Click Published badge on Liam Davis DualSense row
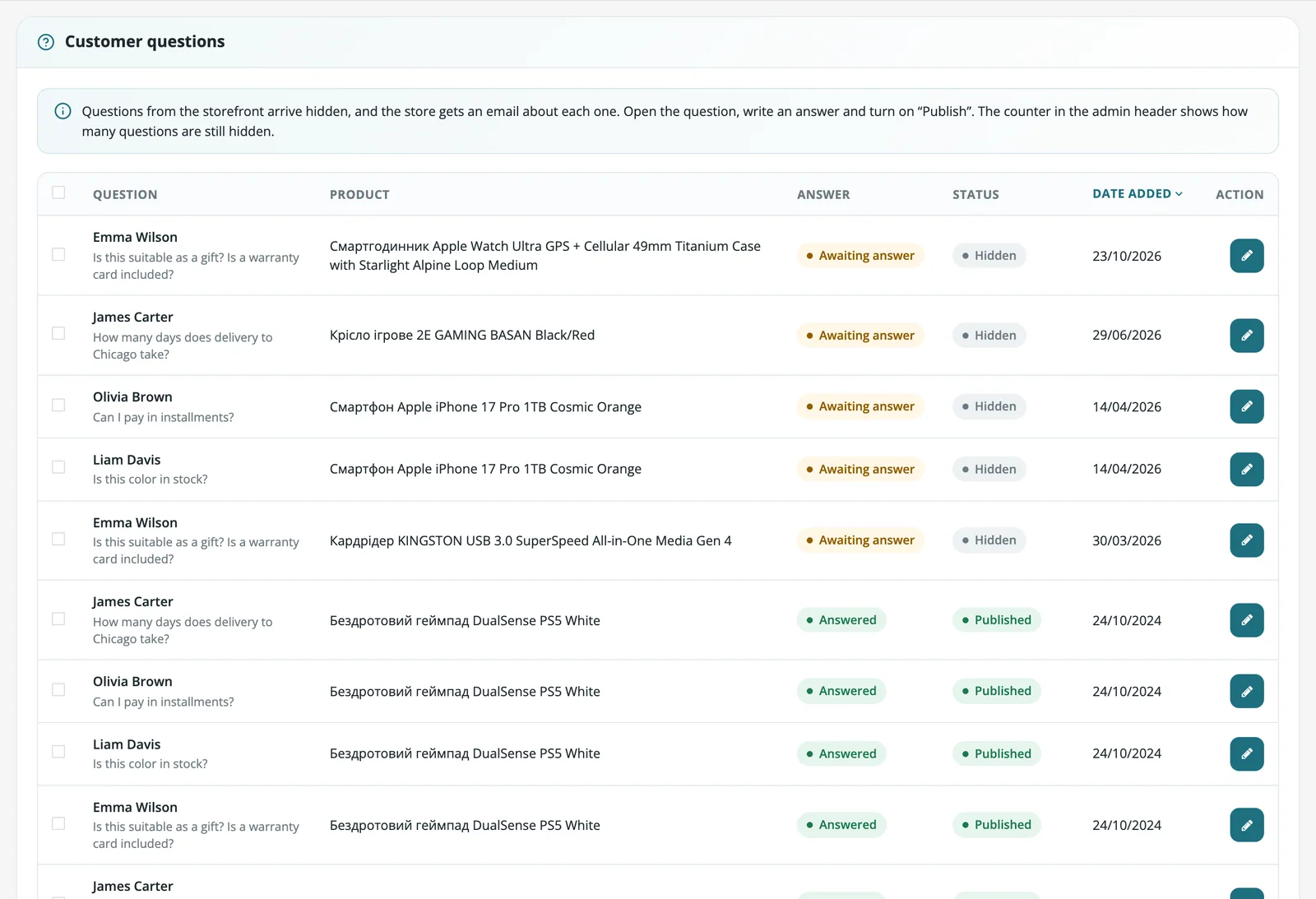Screen dimensions: 1316x899 [x=996, y=753]
